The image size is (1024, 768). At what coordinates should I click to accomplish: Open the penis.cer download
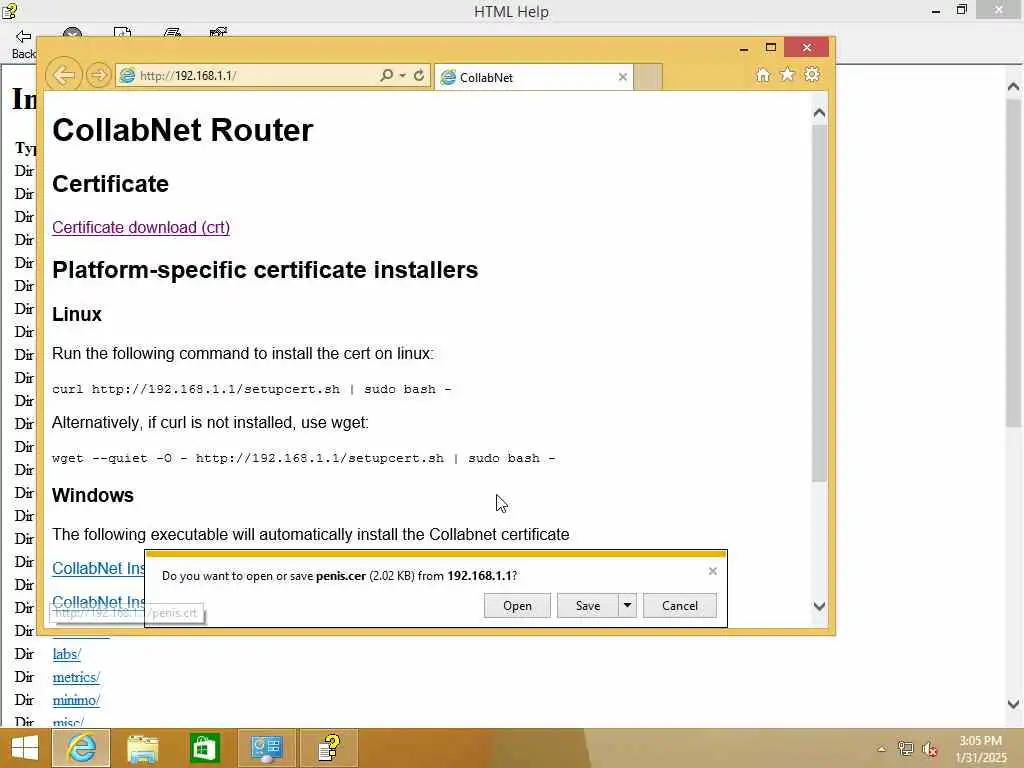[x=517, y=605]
